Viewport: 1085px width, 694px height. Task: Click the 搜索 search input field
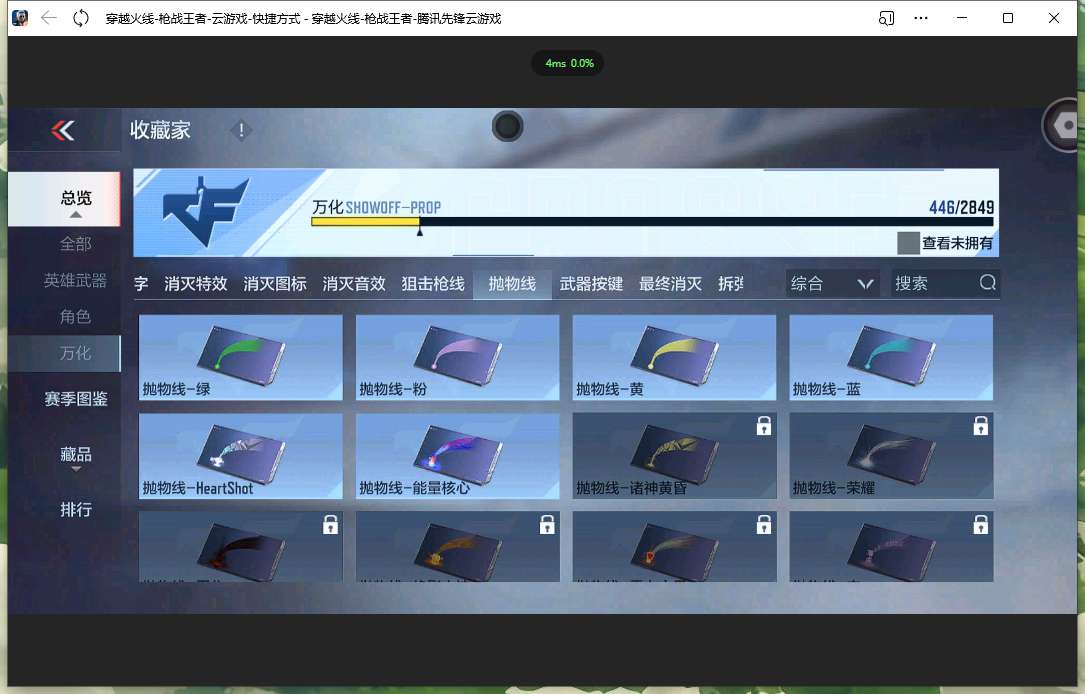[x=945, y=284]
